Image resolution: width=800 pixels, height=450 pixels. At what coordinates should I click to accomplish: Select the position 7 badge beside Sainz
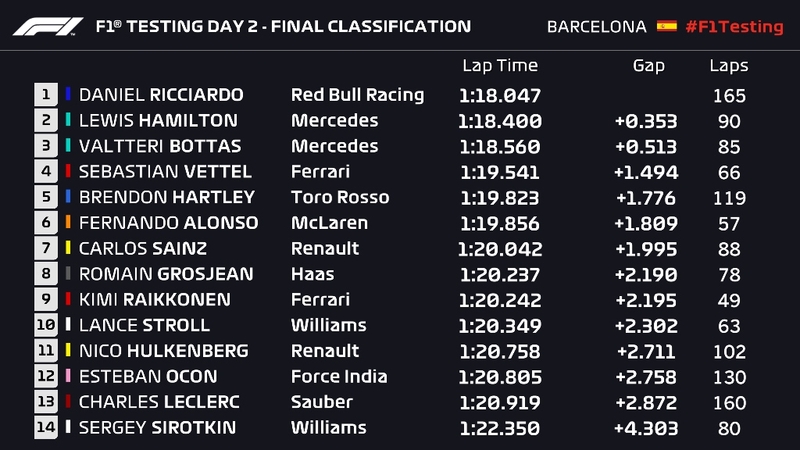point(45,248)
